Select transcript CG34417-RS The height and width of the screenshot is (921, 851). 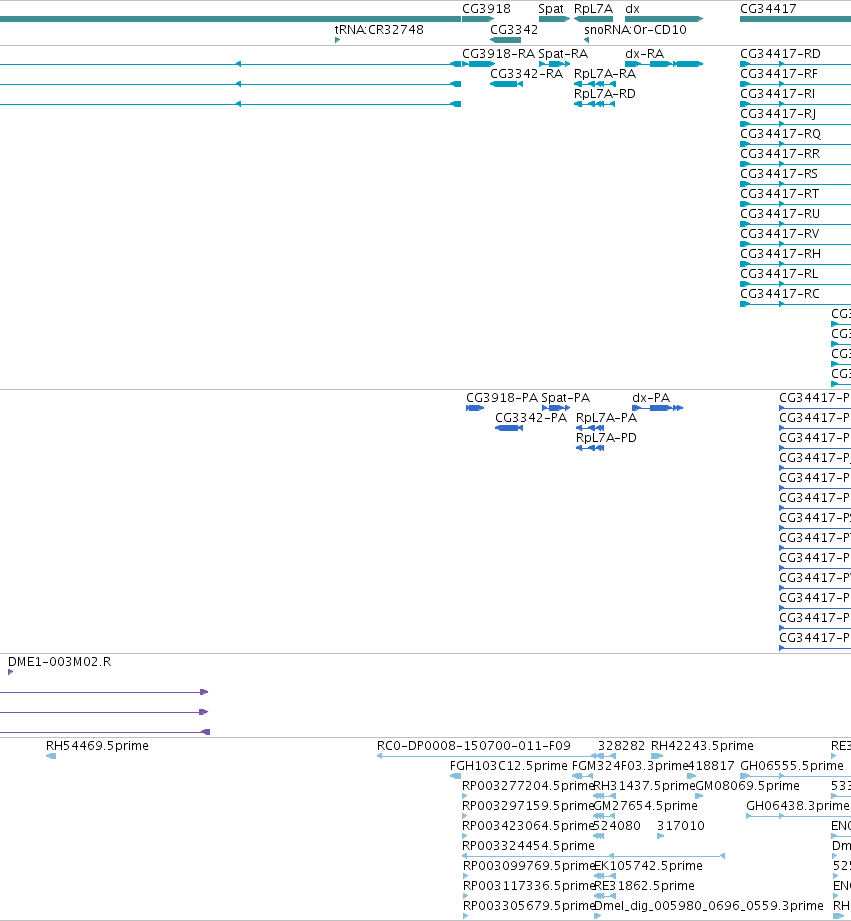(x=779, y=173)
